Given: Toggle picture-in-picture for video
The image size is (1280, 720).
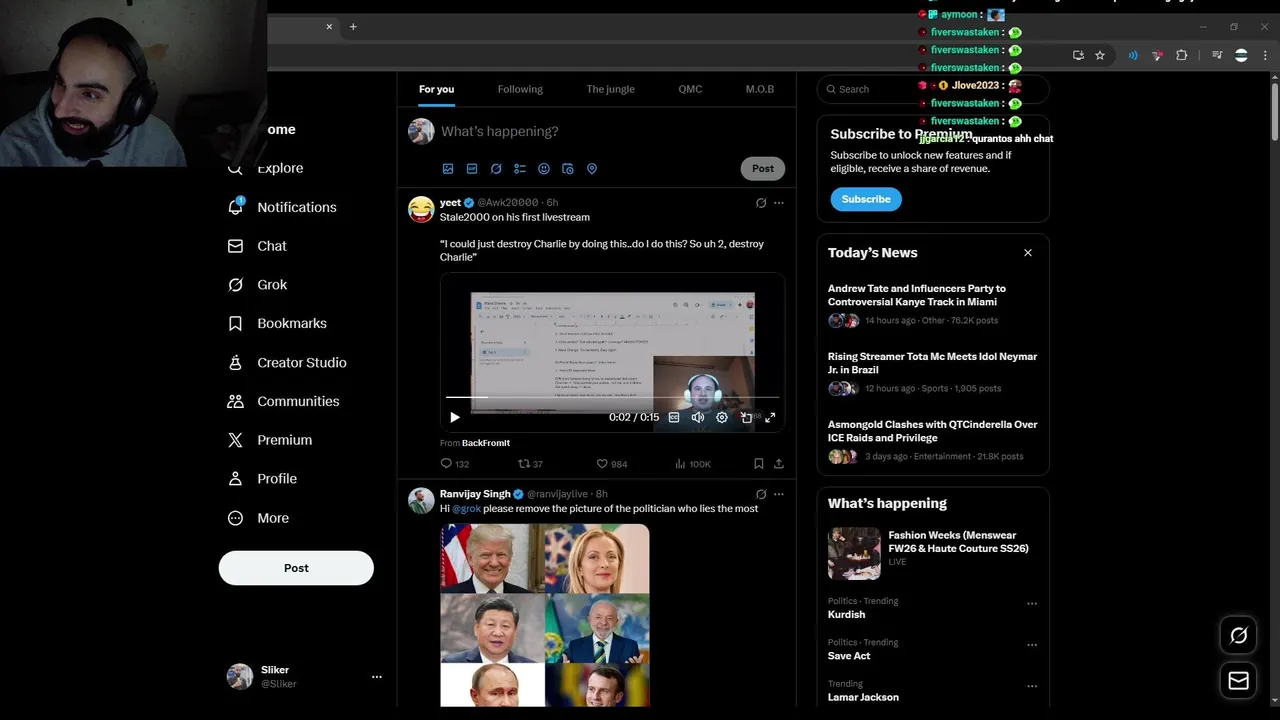Looking at the screenshot, I should 746,418.
